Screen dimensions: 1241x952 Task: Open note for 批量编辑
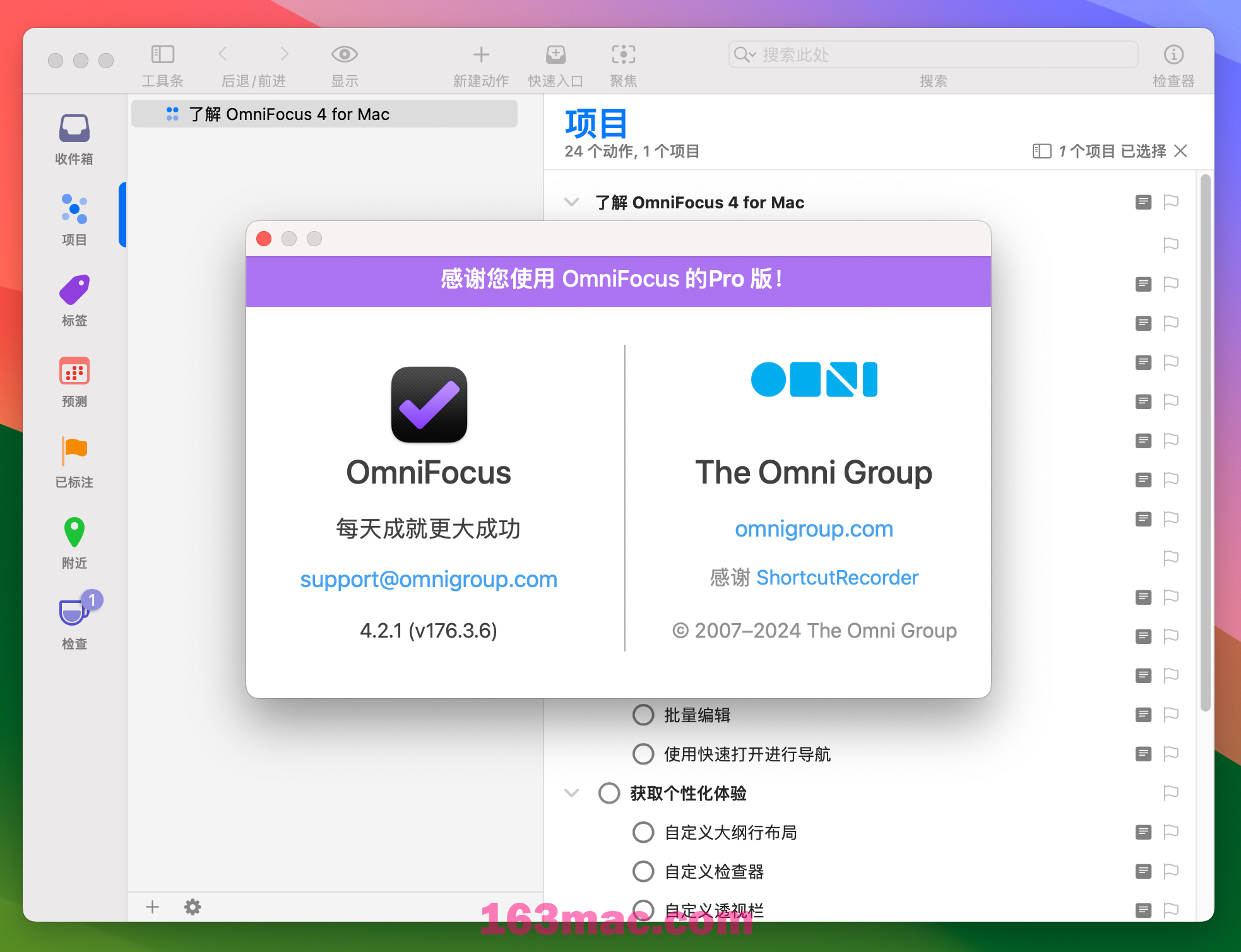click(x=1143, y=715)
